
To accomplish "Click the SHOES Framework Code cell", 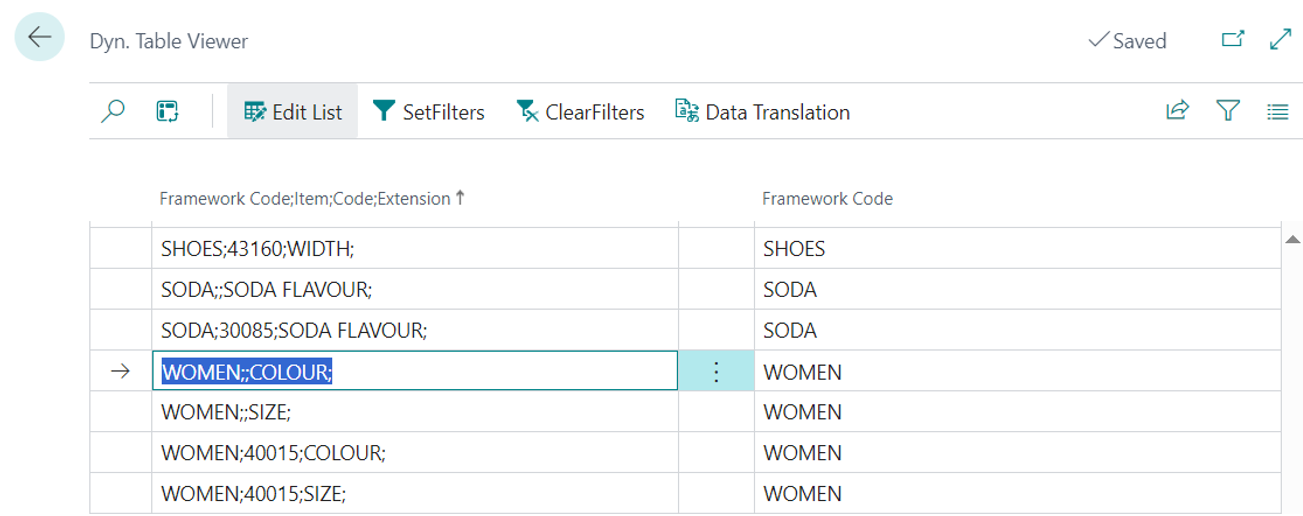I will tap(795, 248).
